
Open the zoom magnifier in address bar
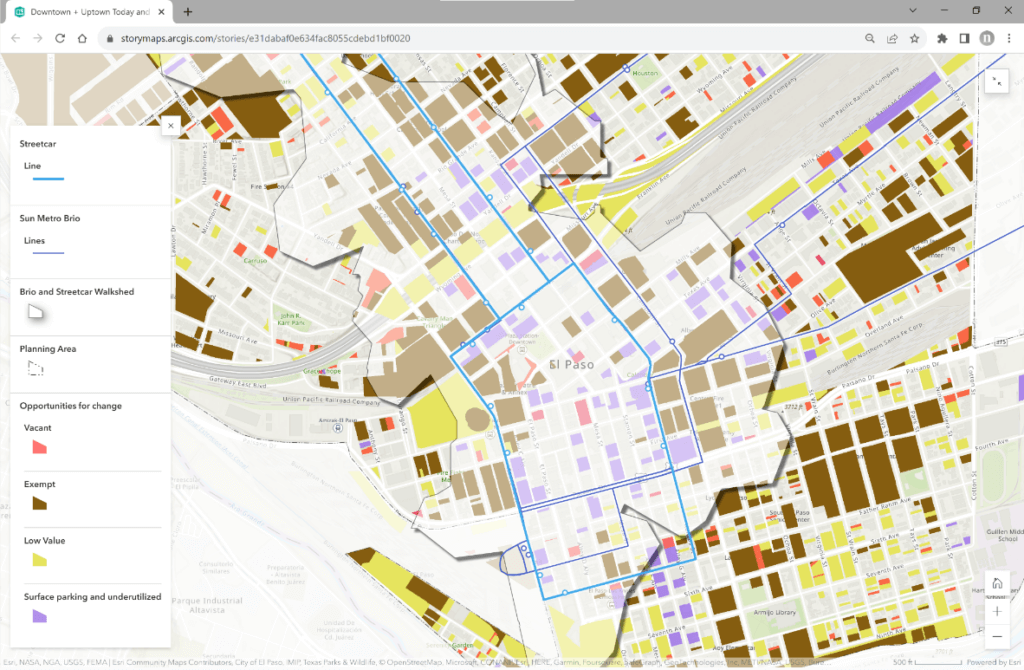point(870,39)
